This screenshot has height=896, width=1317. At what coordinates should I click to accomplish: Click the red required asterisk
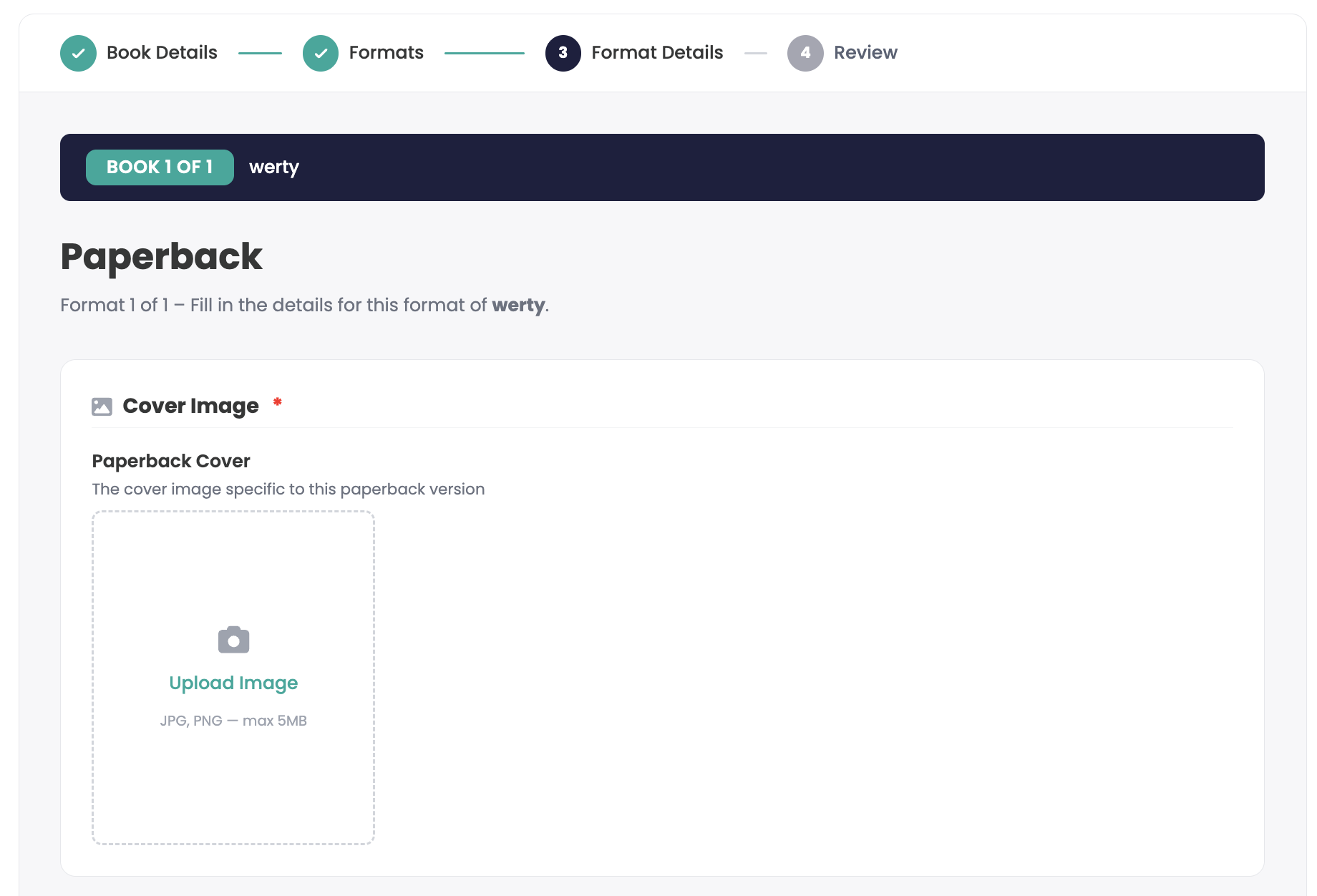[278, 402]
